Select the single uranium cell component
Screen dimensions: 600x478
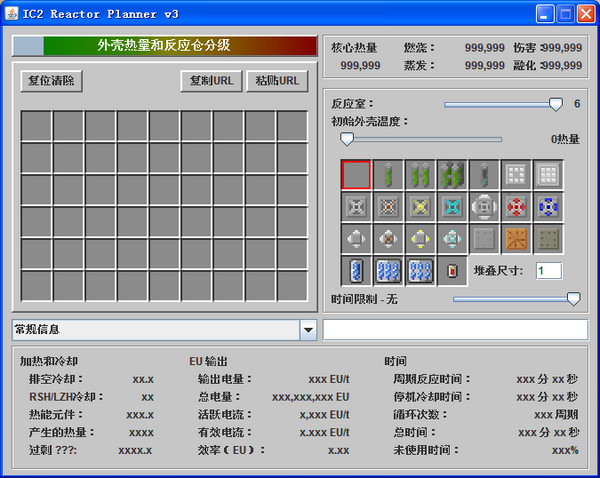pyautogui.click(x=388, y=175)
